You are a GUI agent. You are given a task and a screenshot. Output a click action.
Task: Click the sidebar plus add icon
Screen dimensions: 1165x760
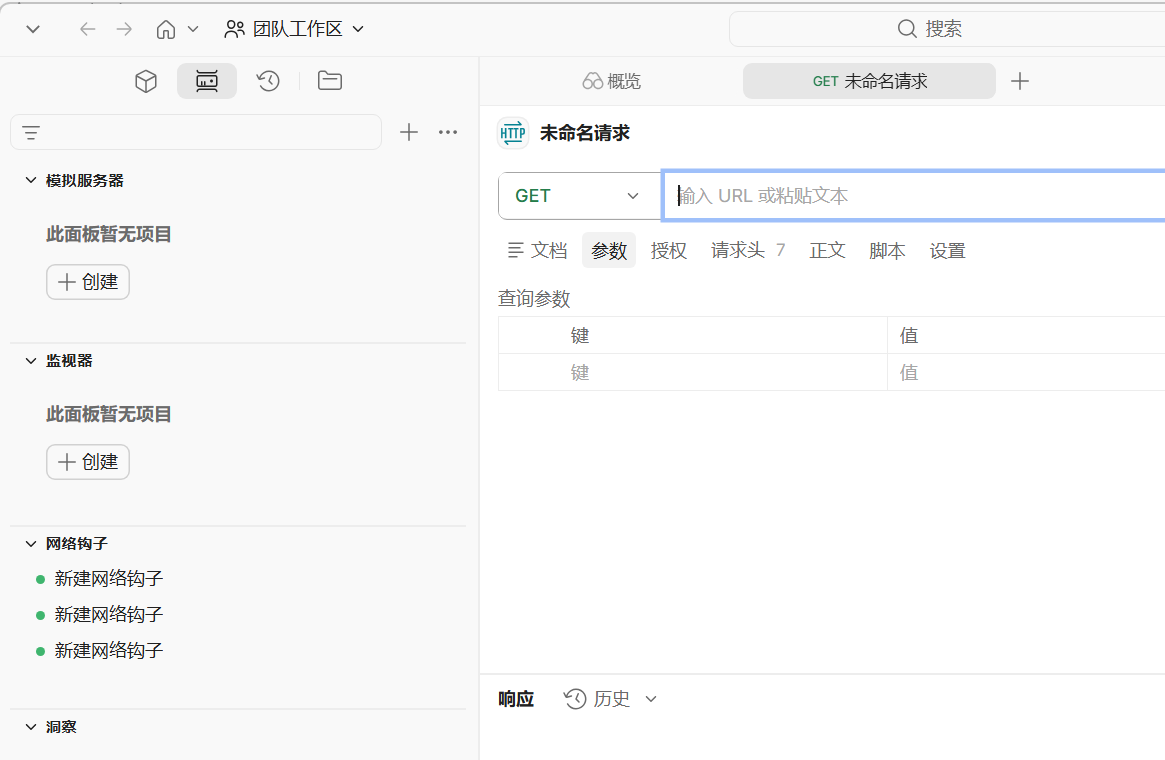(409, 132)
